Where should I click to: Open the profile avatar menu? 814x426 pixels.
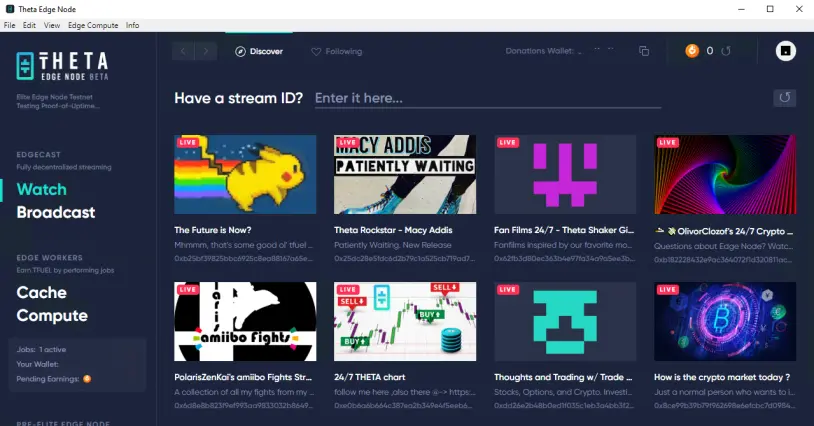pos(785,51)
